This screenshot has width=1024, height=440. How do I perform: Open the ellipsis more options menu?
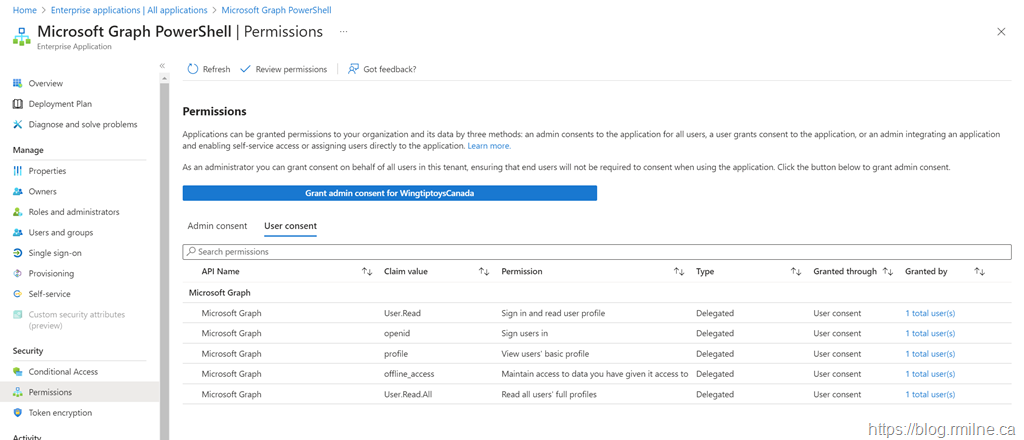pyautogui.click(x=343, y=32)
